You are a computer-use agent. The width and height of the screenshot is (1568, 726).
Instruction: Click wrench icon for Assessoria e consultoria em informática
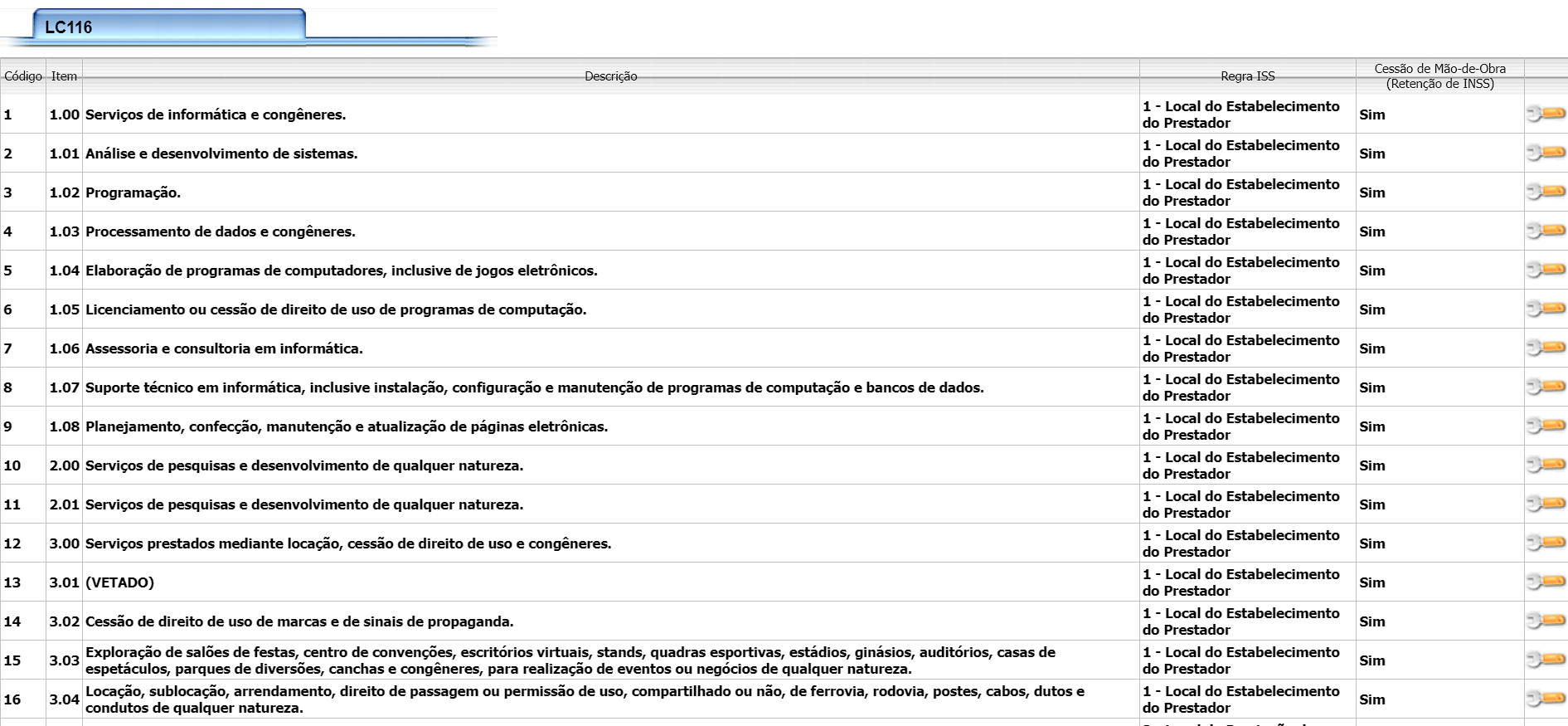click(1546, 348)
